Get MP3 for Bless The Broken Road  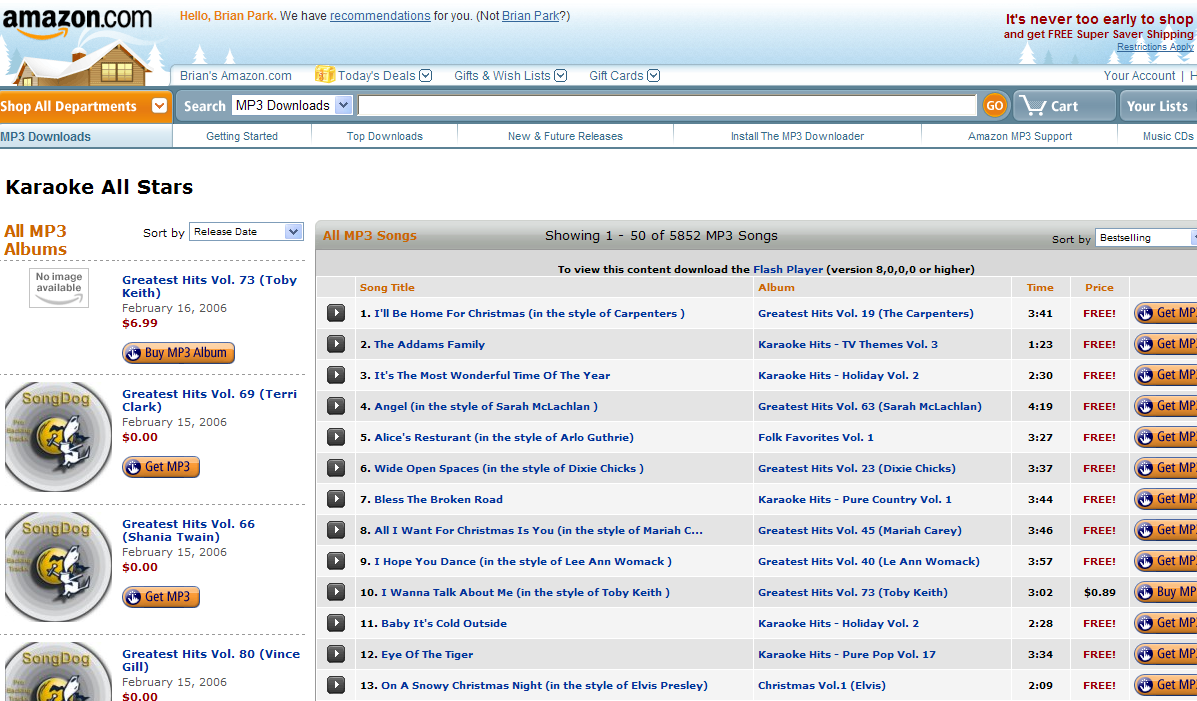click(x=1166, y=499)
